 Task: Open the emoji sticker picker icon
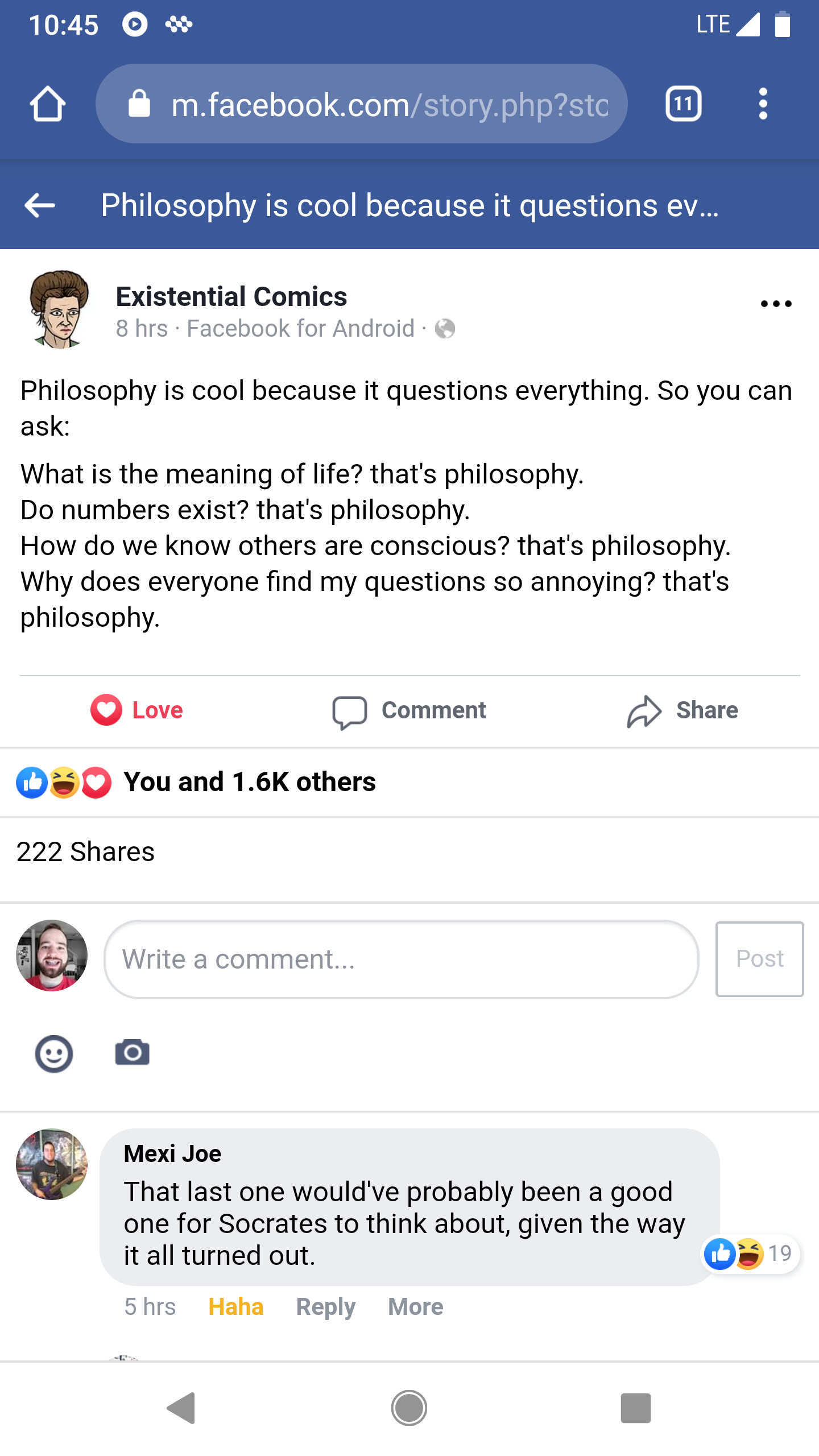tap(54, 1053)
